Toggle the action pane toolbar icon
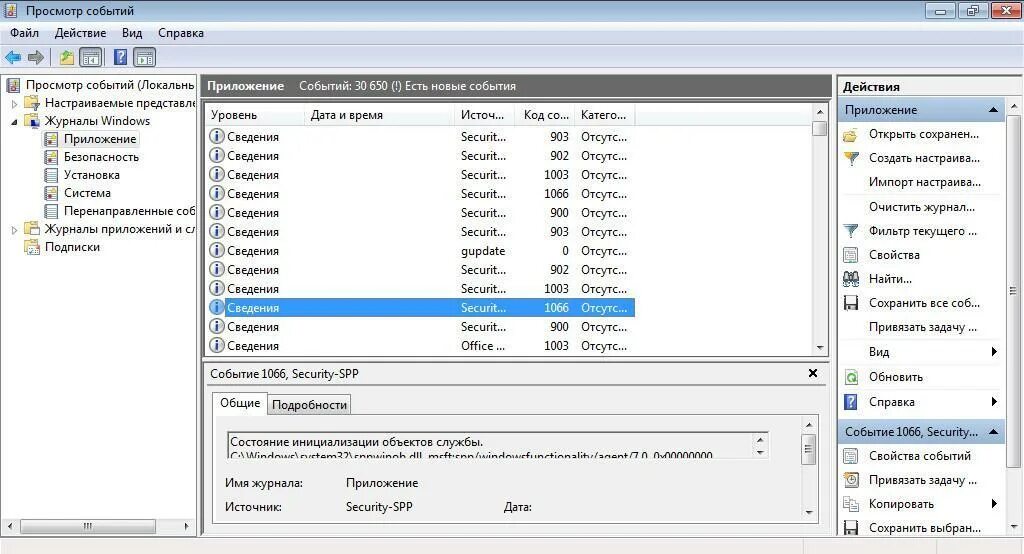1024x554 pixels. pyautogui.click(x=145, y=57)
